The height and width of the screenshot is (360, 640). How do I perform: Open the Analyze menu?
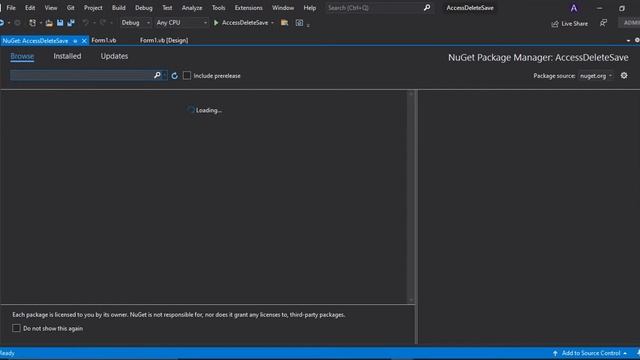pos(192,8)
